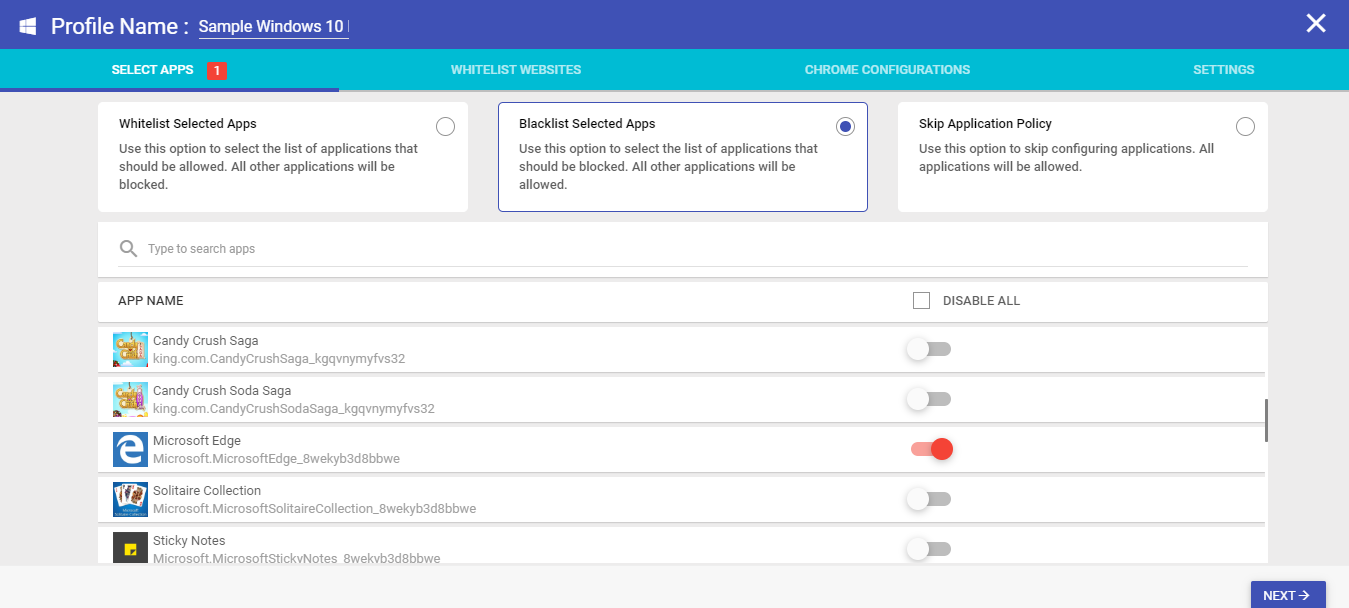Screen dimensions: 1349x608
Task: Toggle blocking for Sticky Notes
Action: pos(929,548)
